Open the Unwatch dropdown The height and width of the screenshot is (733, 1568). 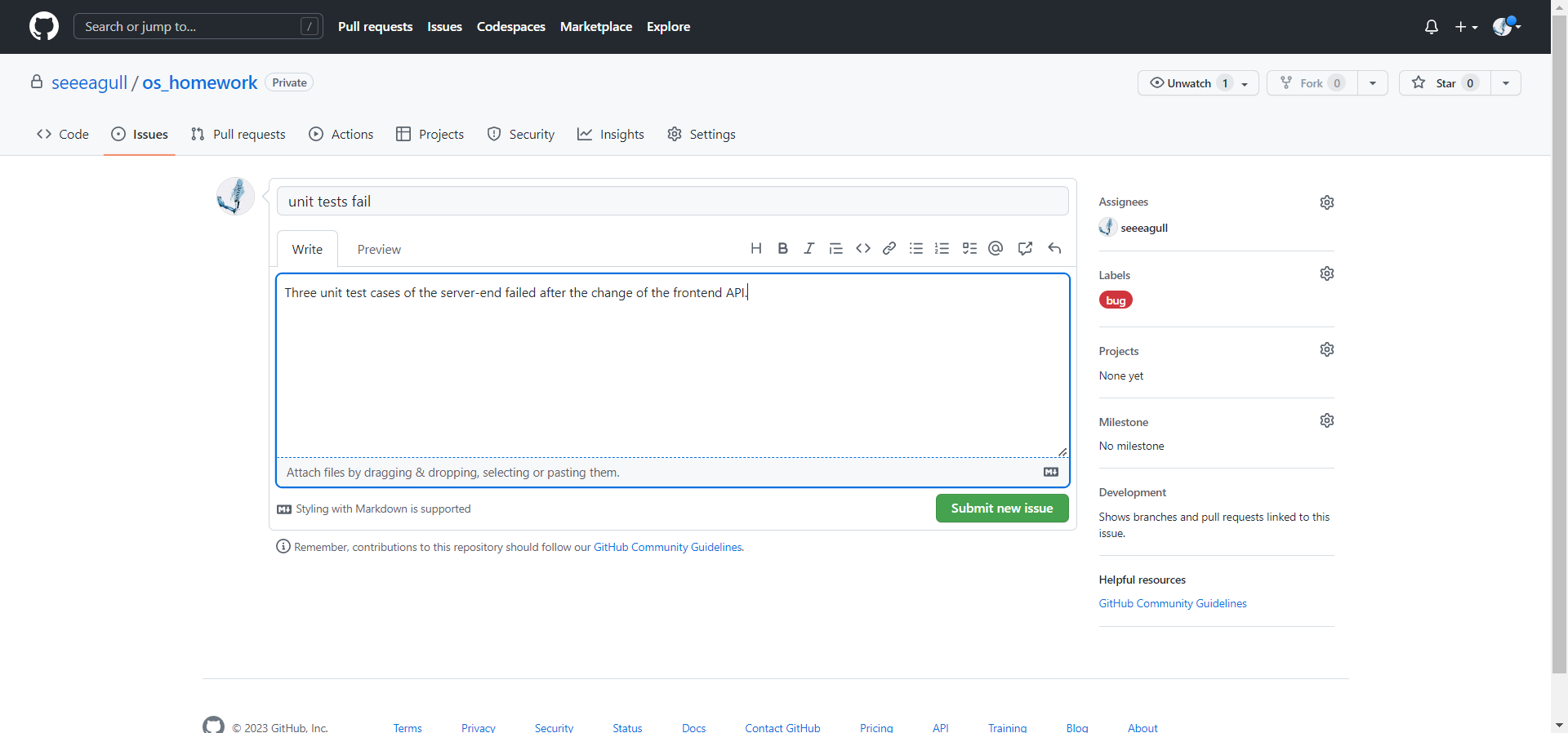coord(1198,83)
